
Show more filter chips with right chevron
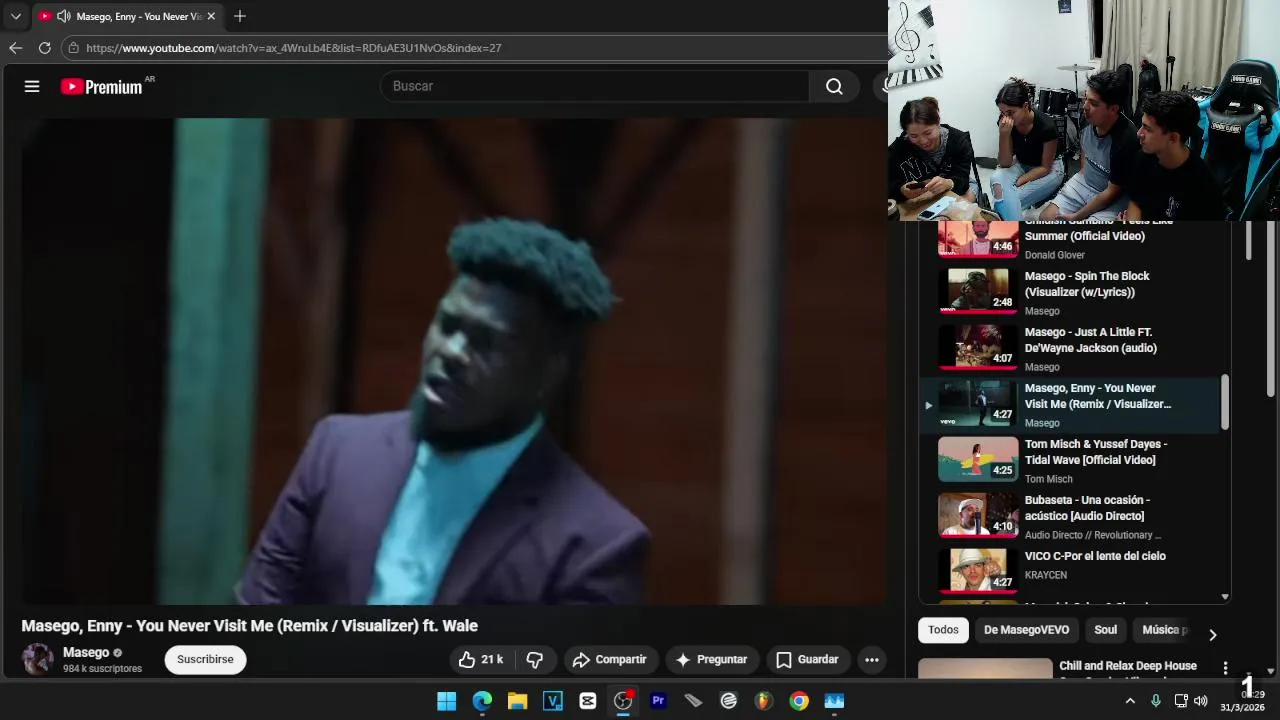point(1212,635)
